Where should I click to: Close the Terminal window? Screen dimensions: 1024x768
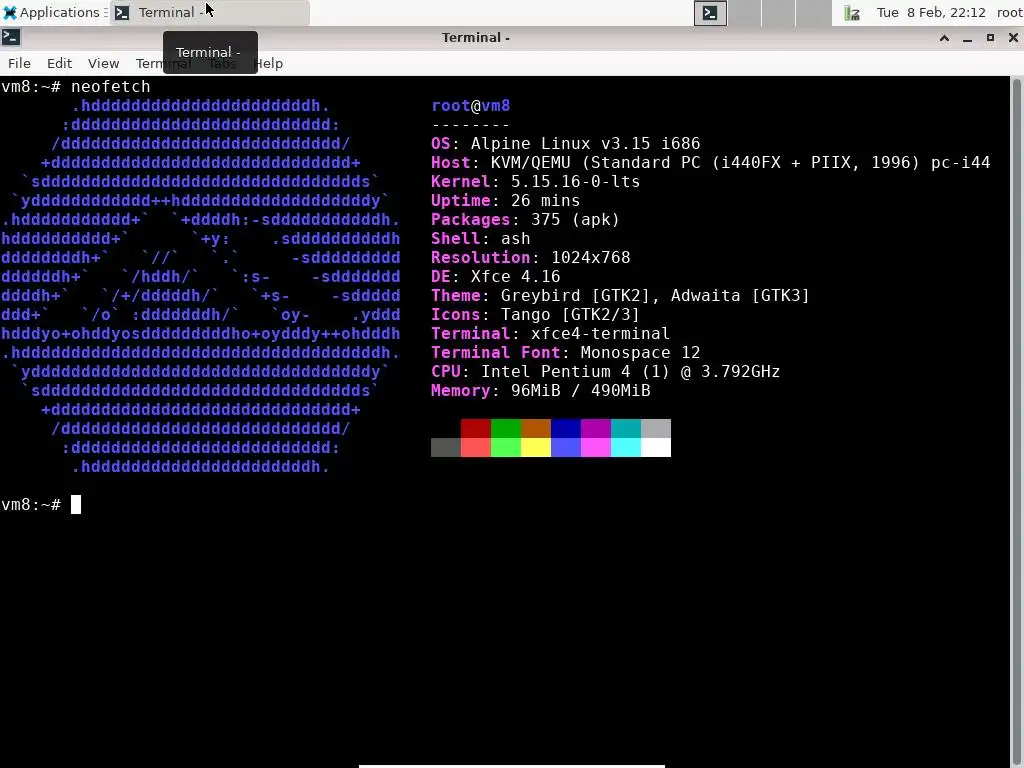1013,38
